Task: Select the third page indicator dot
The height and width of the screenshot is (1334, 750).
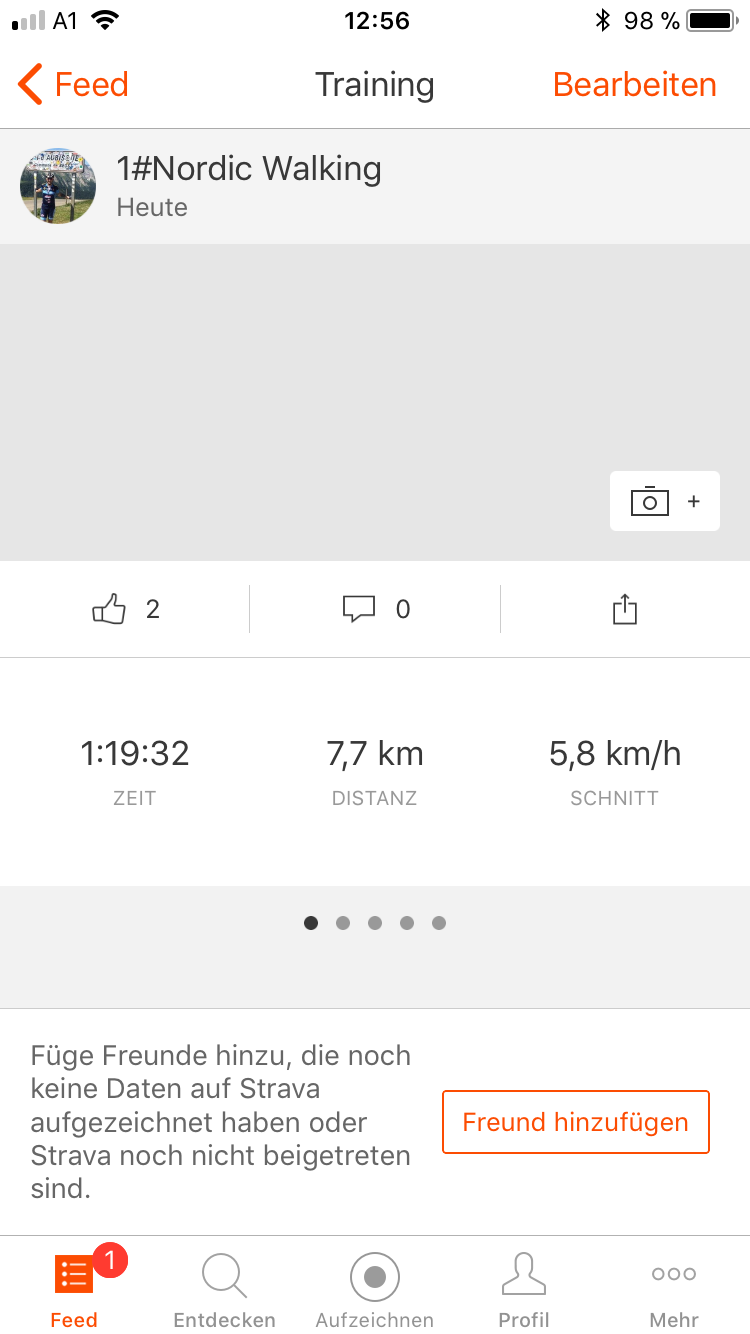Action: (x=375, y=923)
